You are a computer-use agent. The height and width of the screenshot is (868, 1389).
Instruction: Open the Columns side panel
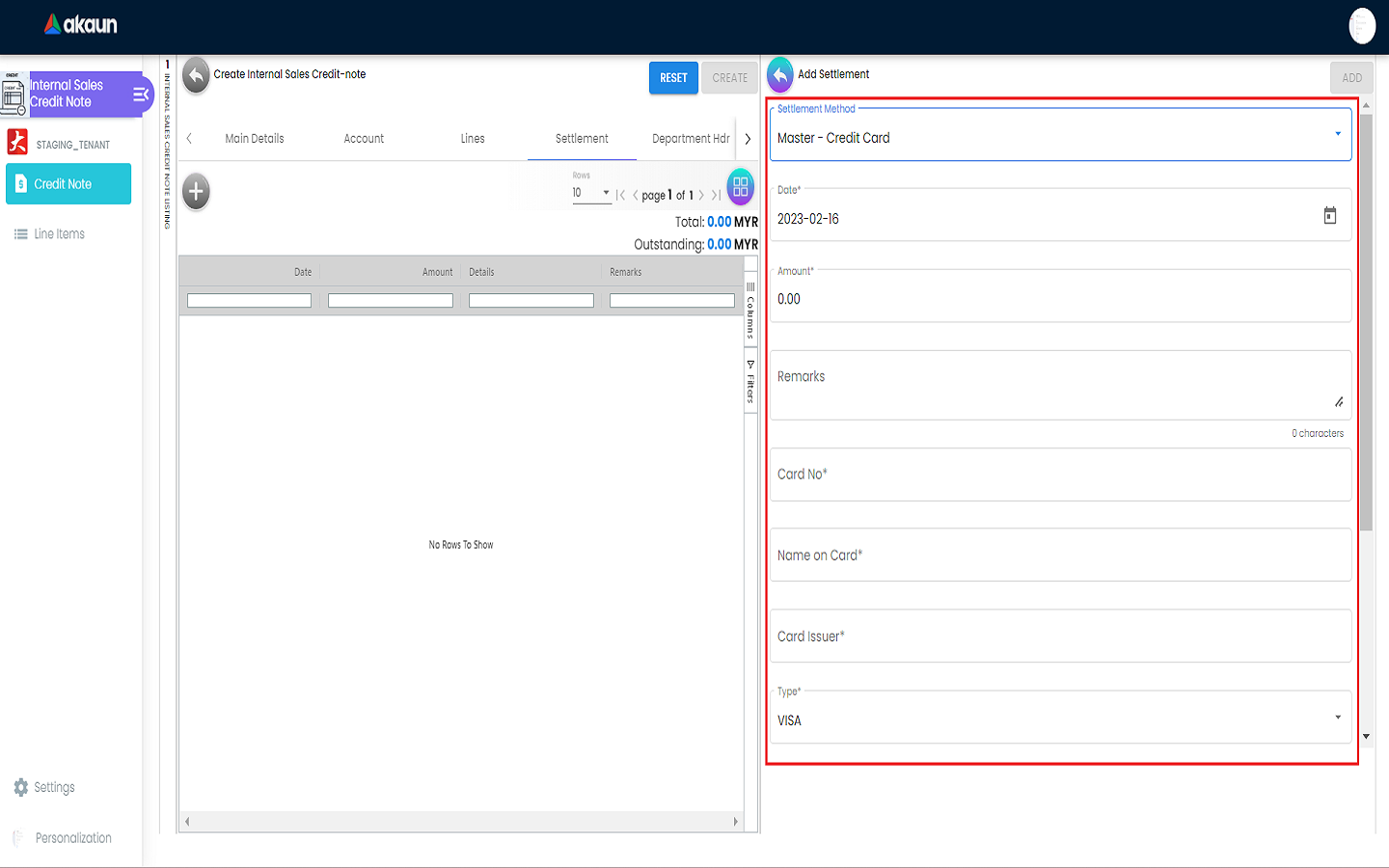[750, 311]
